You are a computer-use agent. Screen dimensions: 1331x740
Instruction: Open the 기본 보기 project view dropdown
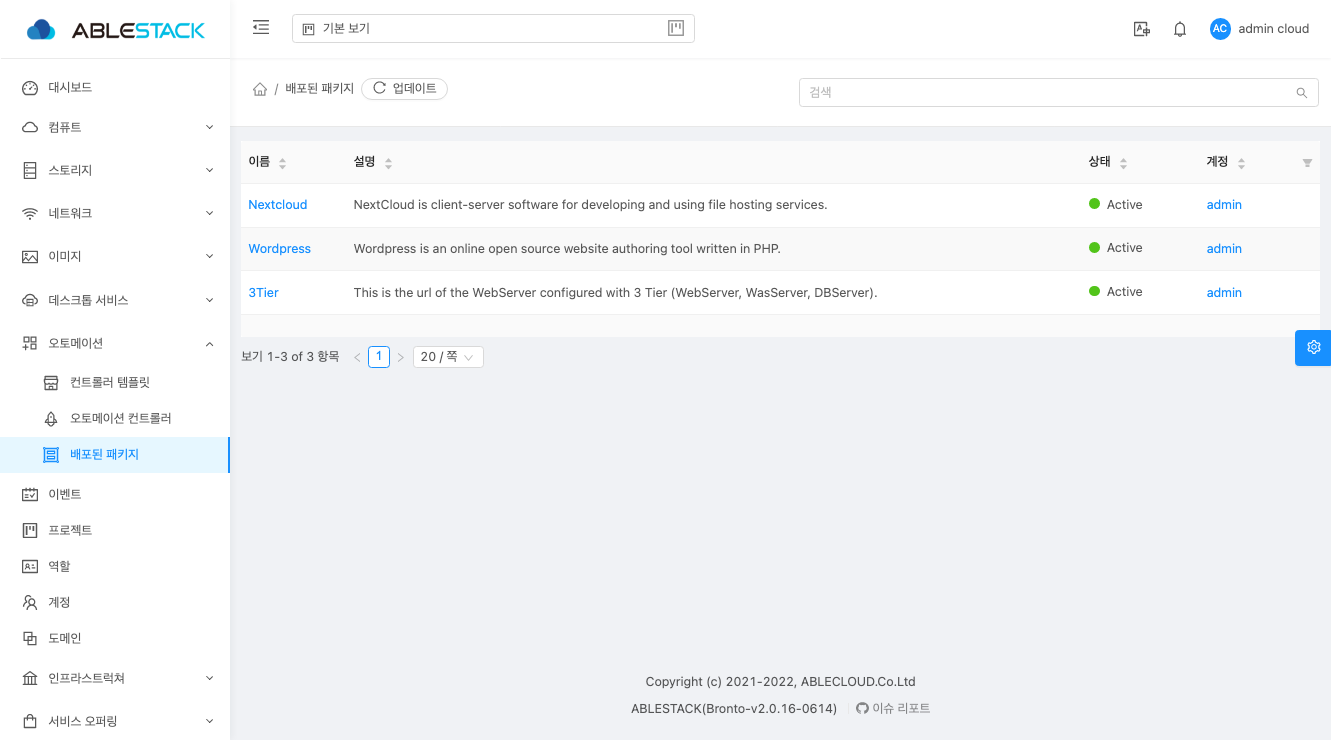coord(493,28)
